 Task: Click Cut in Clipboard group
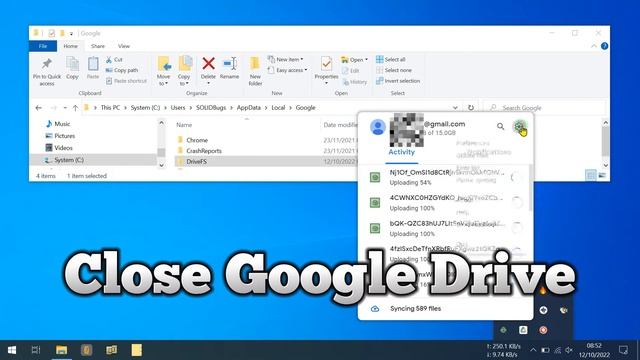[x=114, y=60]
